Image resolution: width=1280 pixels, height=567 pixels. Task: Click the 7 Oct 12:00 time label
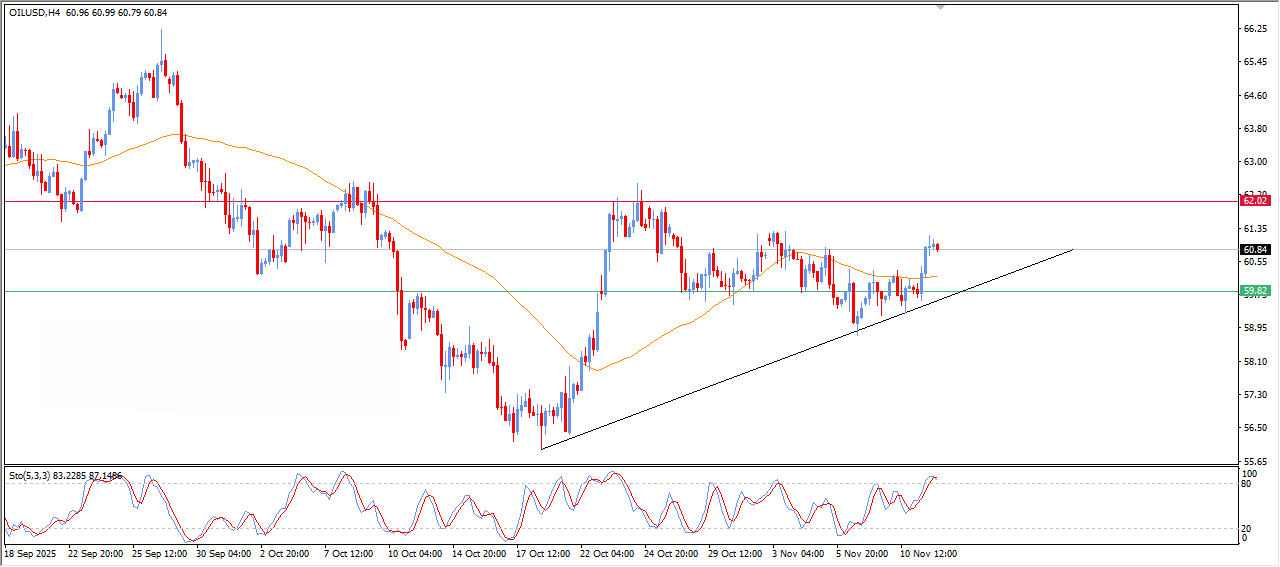pyautogui.click(x=349, y=553)
